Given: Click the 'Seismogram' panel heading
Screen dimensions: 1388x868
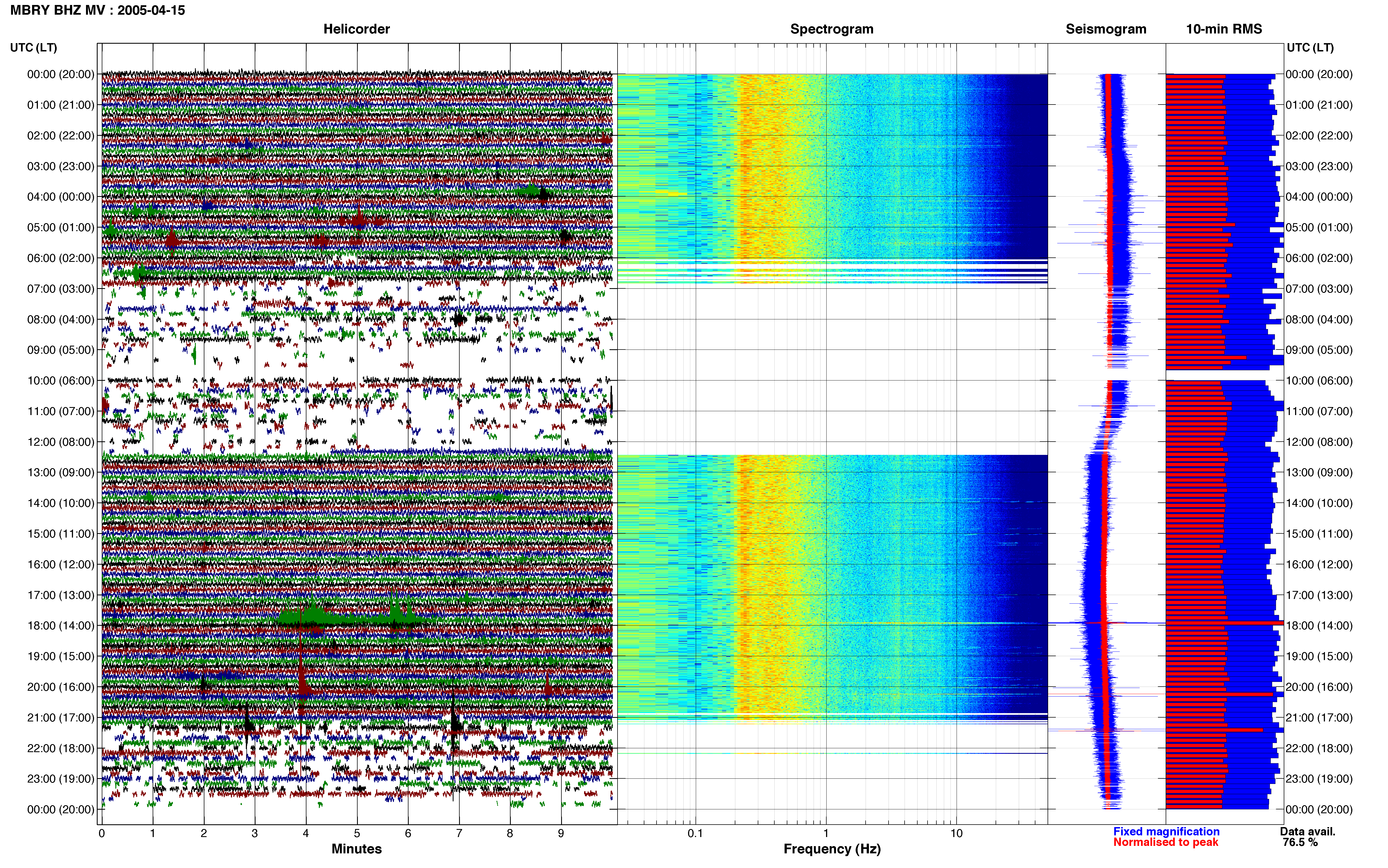Looking at the screenshot, I should (1106, 29).
